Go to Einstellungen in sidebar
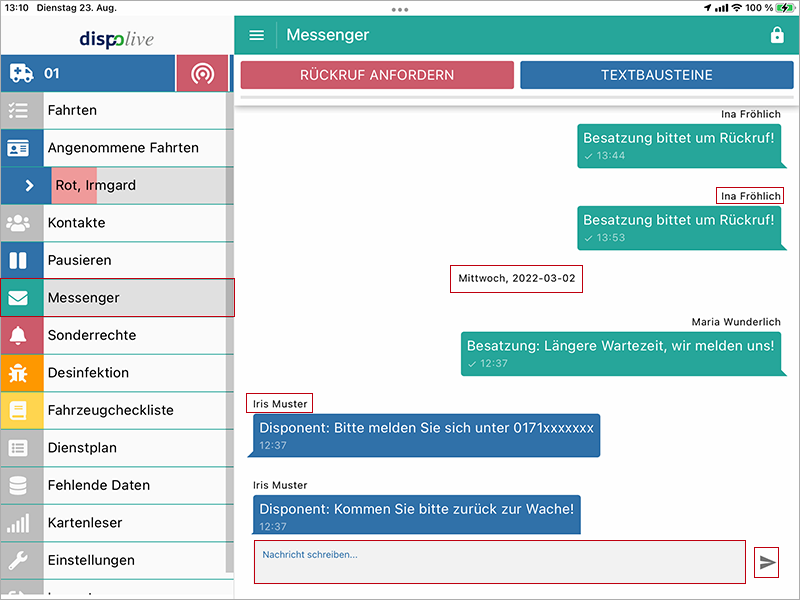The width and height of the screenshot is (800, 600). click(x=91, y=560)
